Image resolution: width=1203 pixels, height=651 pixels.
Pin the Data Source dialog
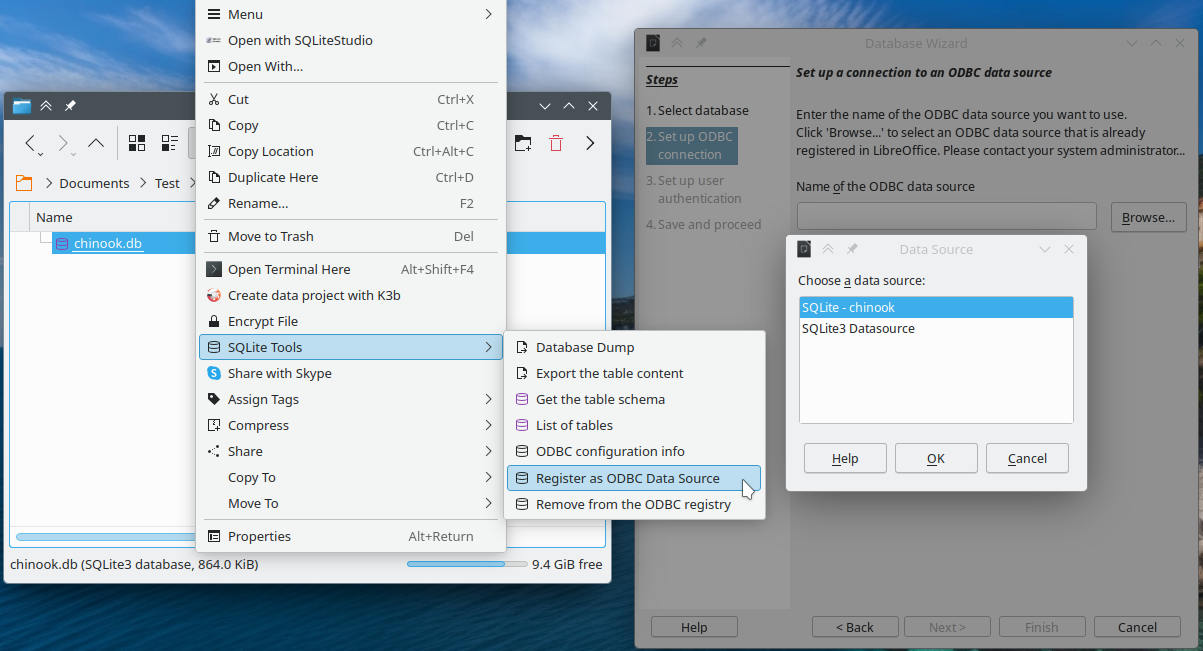(852, 249)
